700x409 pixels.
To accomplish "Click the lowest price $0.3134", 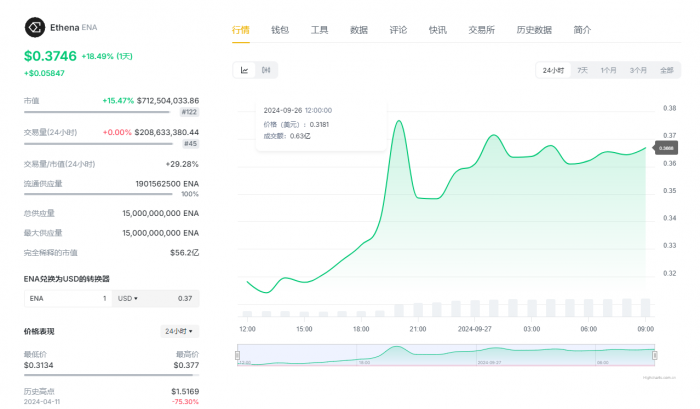I will tap(38, 365).
